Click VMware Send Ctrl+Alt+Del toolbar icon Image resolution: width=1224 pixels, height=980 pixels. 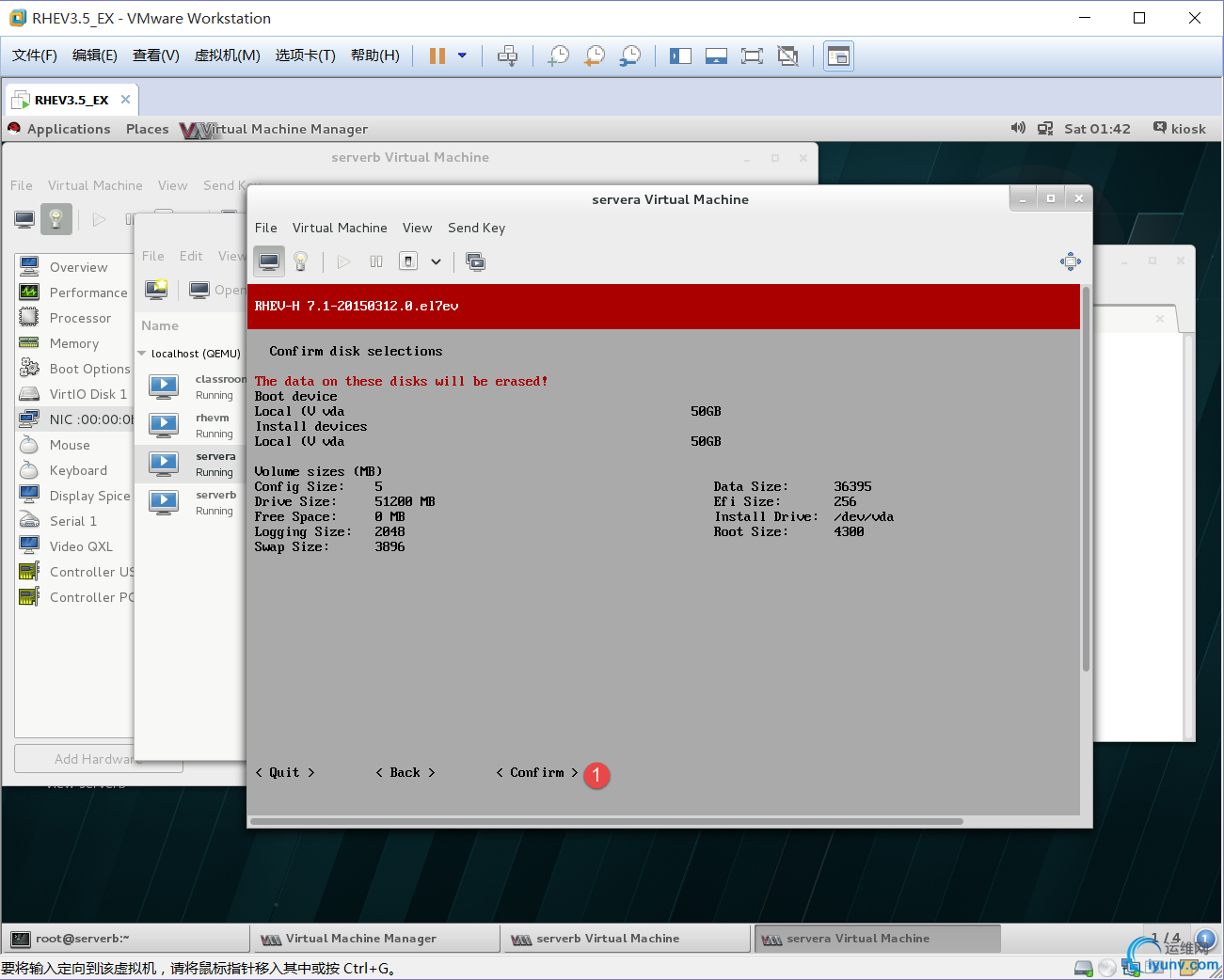pyautogui.click(x=507, y=55)
